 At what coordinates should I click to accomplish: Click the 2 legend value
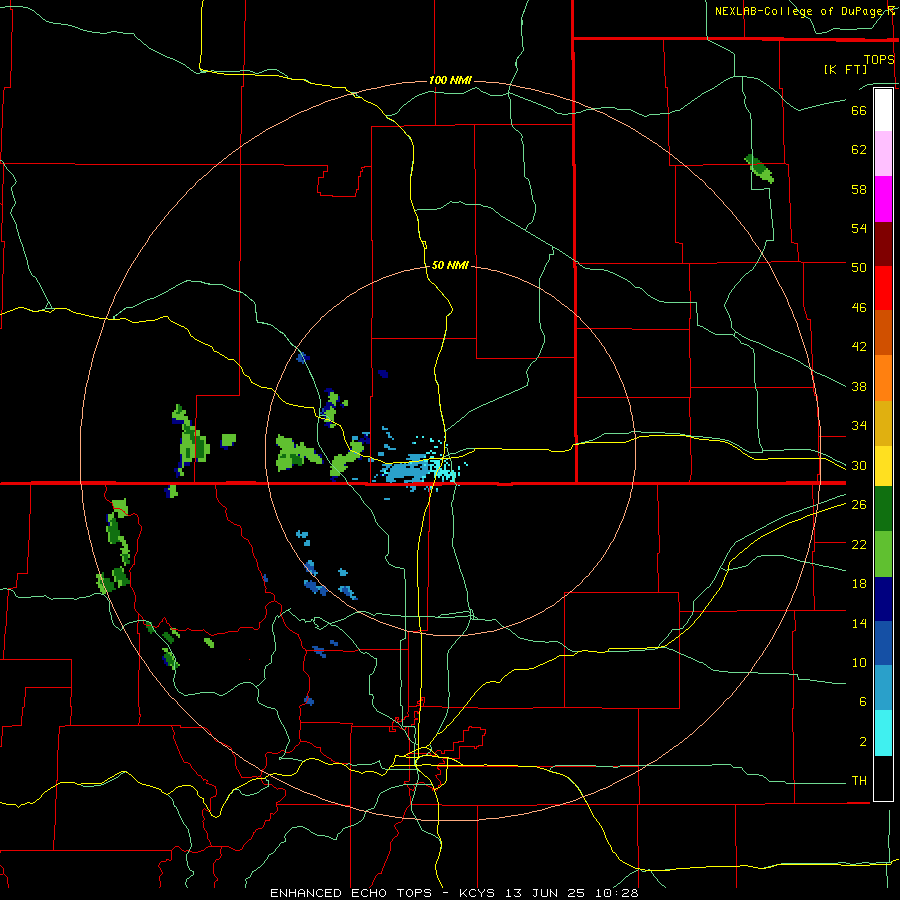pos(863,742)
